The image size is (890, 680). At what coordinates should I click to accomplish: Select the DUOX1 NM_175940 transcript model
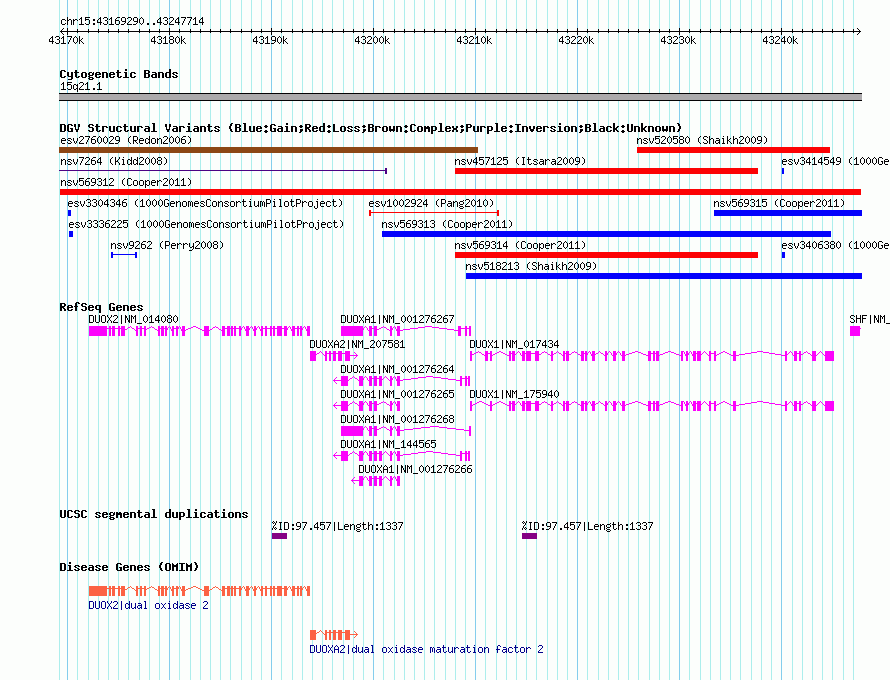[x=652, y=406]
